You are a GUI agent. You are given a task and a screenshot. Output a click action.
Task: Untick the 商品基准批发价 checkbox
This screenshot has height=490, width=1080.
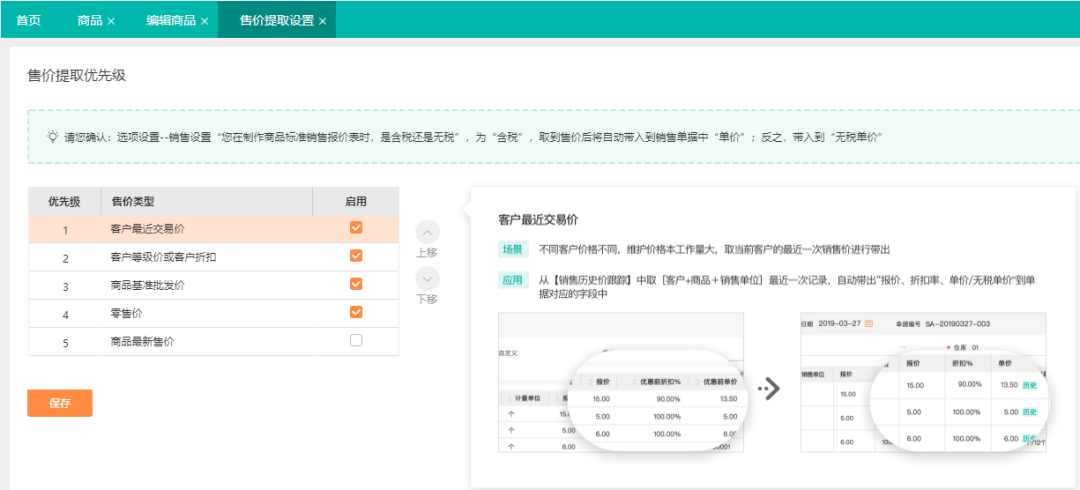pos(356,284)
